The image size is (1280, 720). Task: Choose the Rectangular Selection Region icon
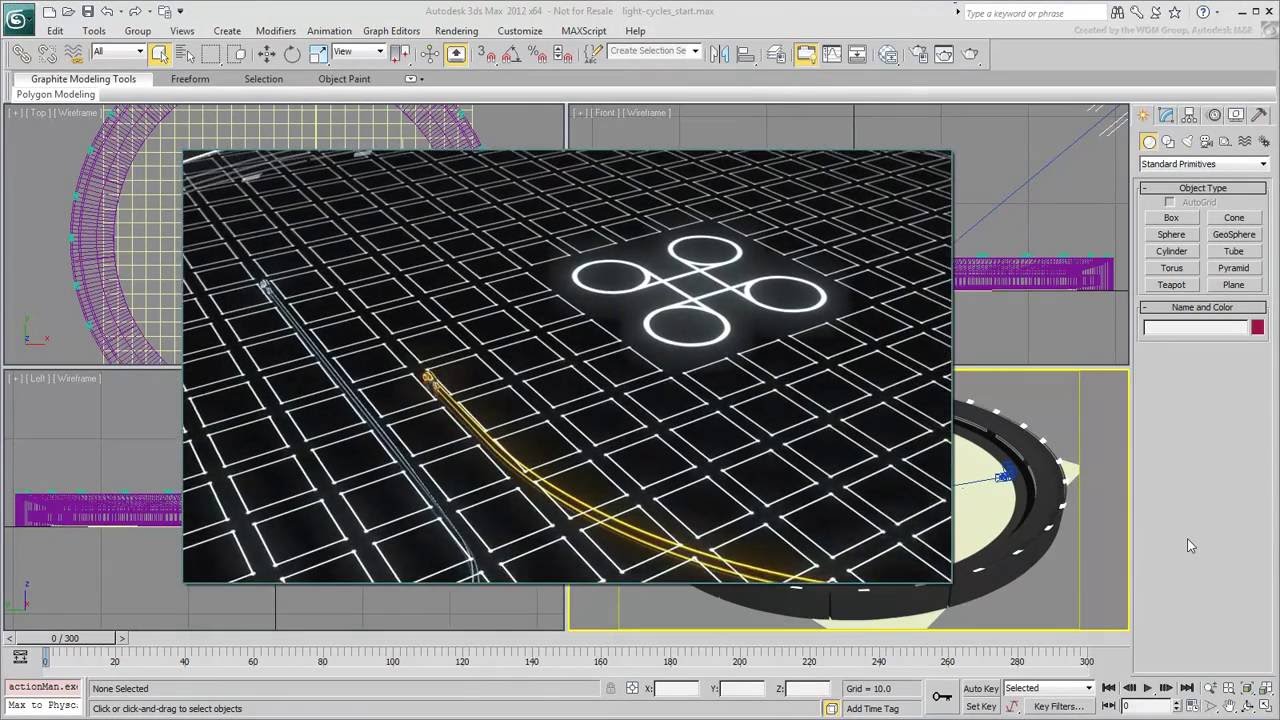click(211, 54)
